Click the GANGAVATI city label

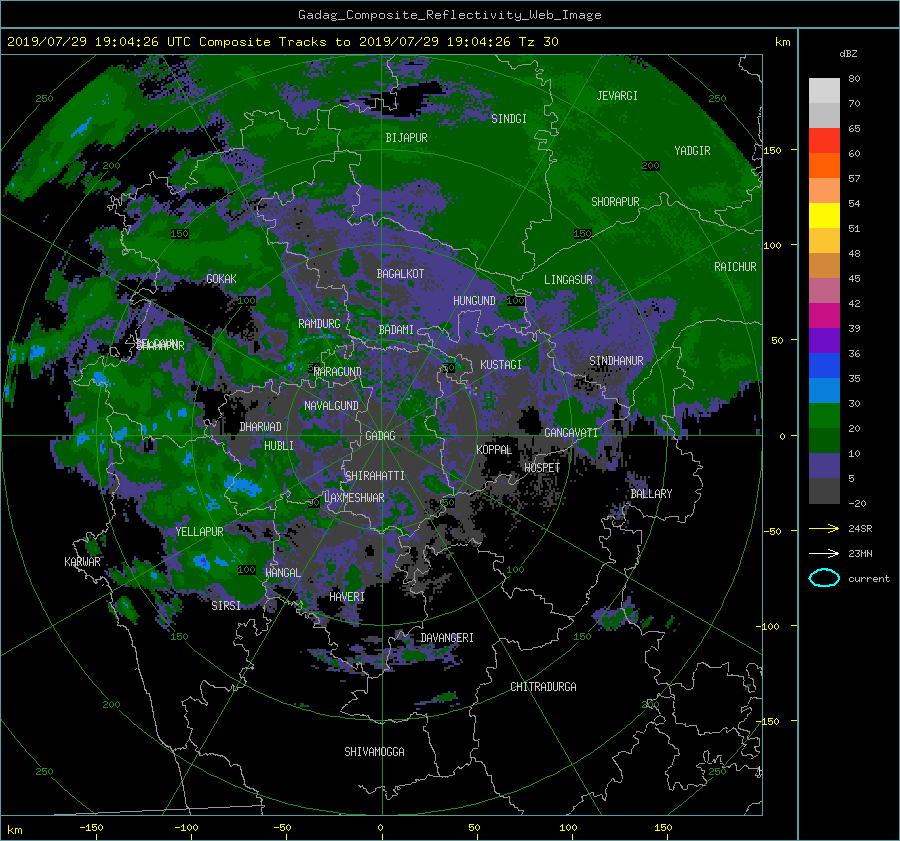click(x=571, y=433)
